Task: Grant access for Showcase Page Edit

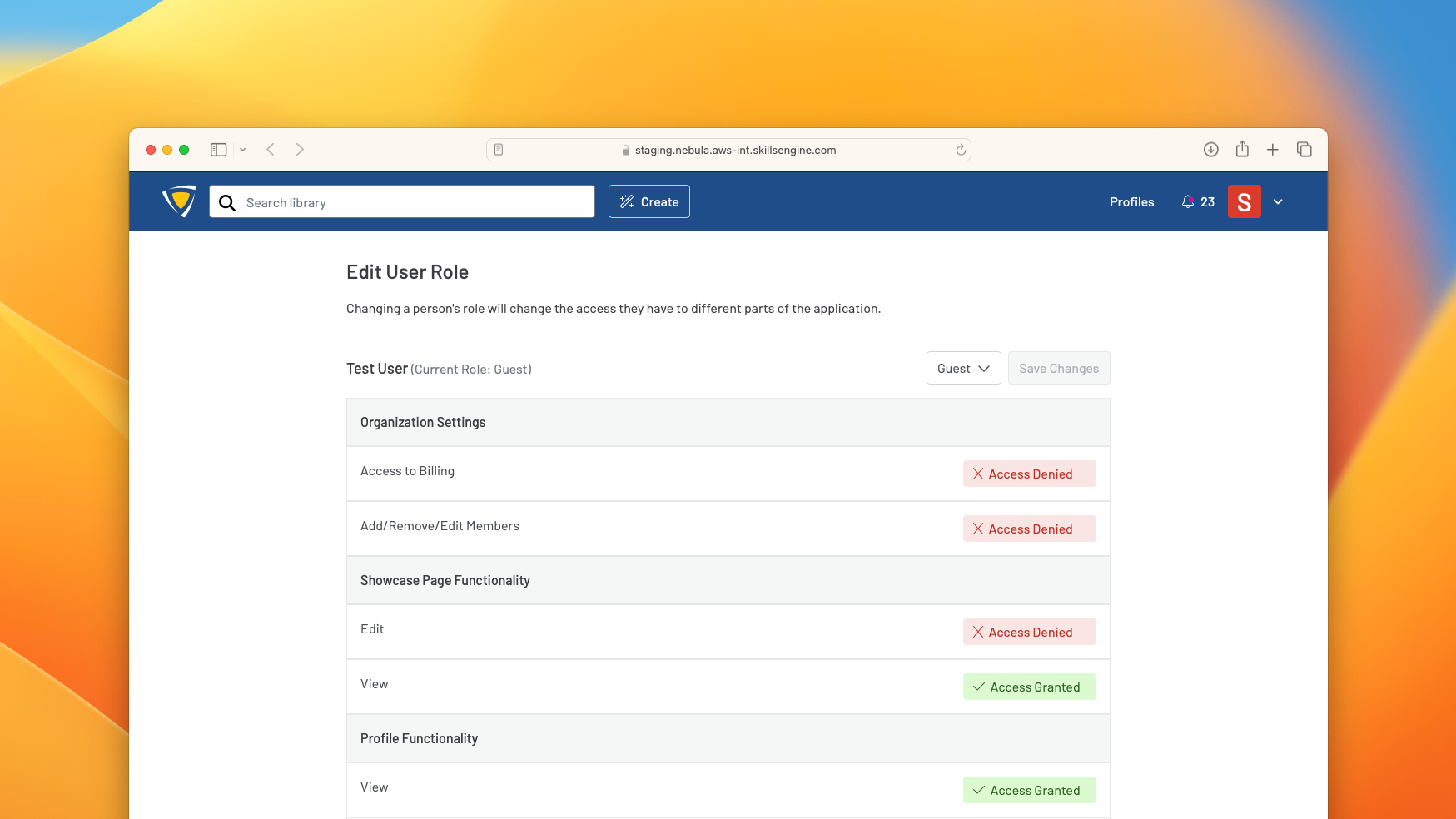Action: pyautogui.click(x=1029, y=632)
